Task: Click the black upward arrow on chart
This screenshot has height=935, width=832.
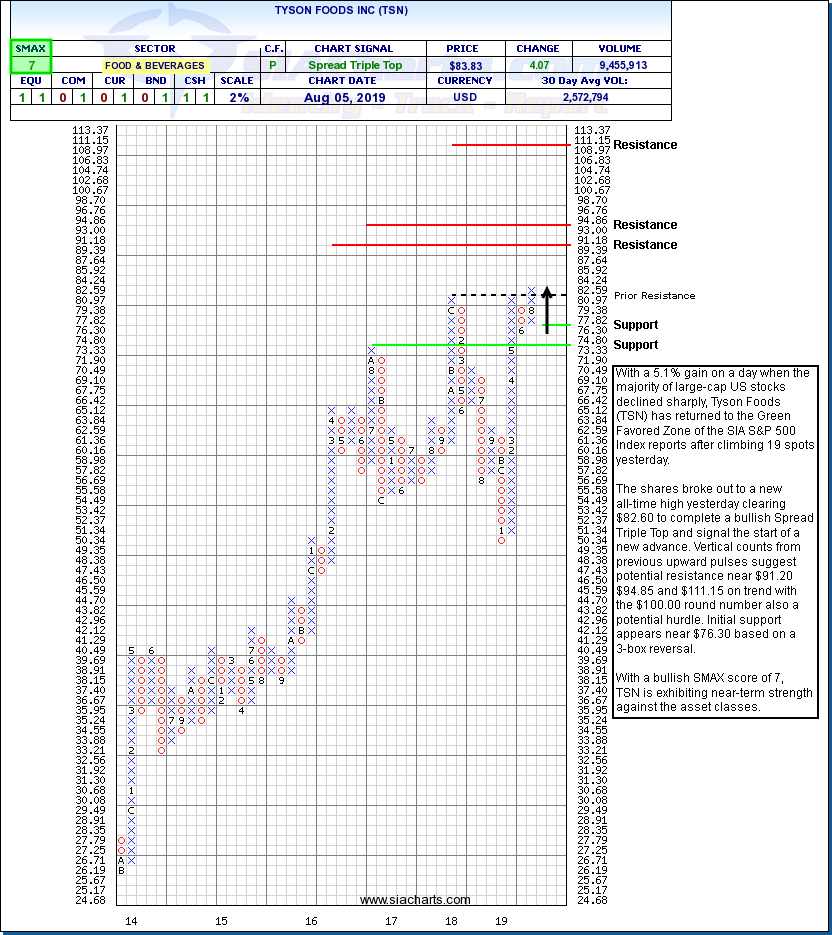Action: pyautogui.click(x=546, y=310)
